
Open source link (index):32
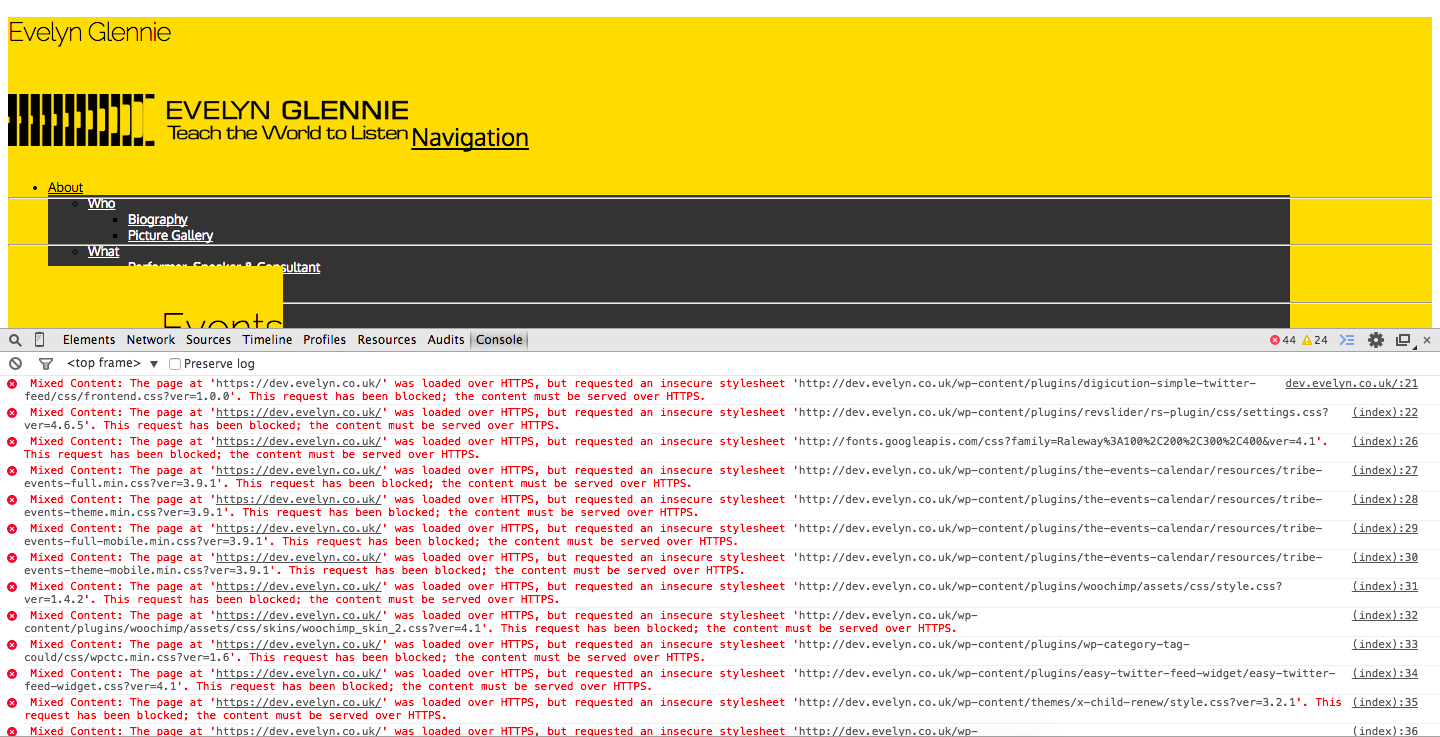click(1385, 615)
